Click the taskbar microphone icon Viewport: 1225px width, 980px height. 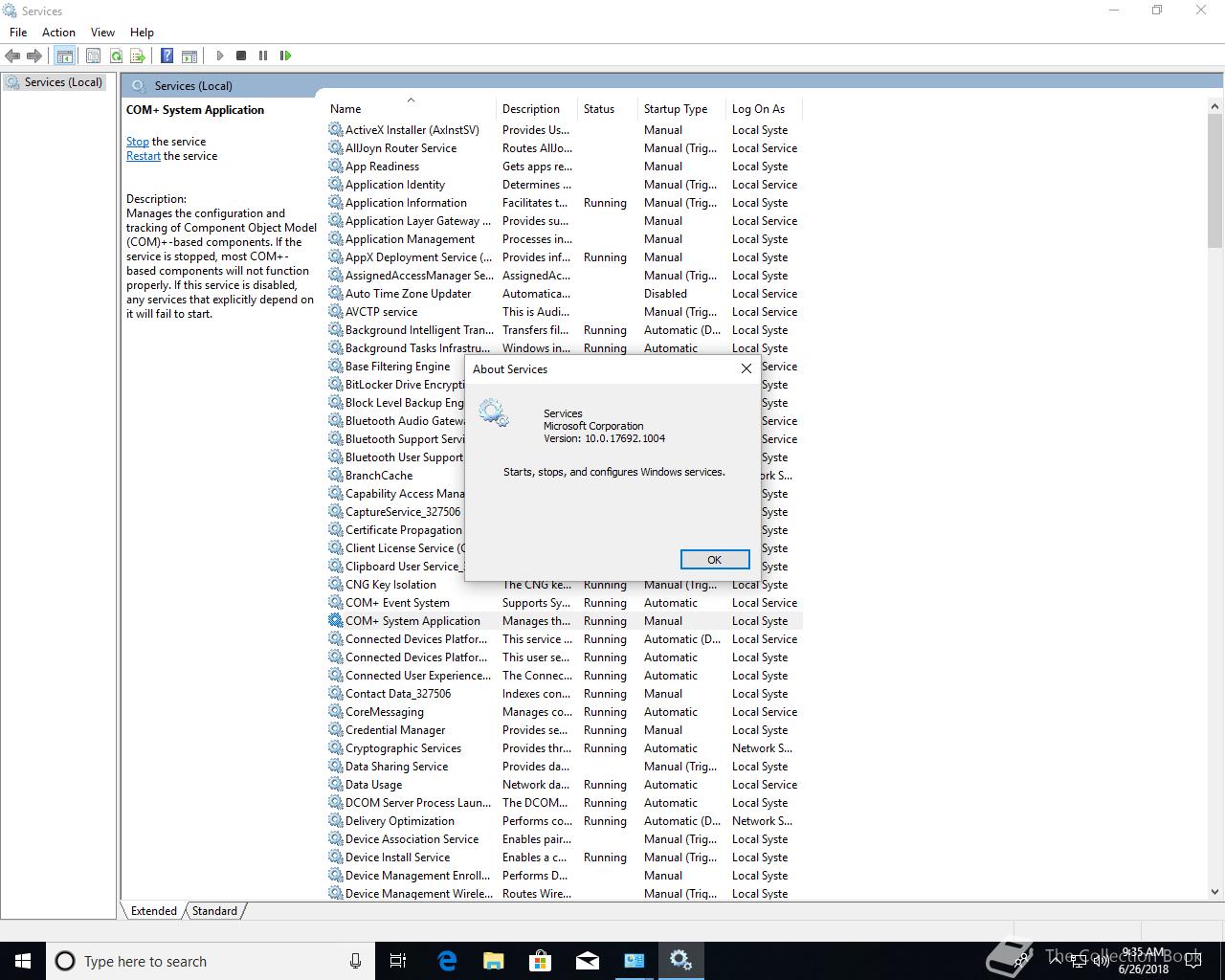pyautogui.click(x=355, y=961)
